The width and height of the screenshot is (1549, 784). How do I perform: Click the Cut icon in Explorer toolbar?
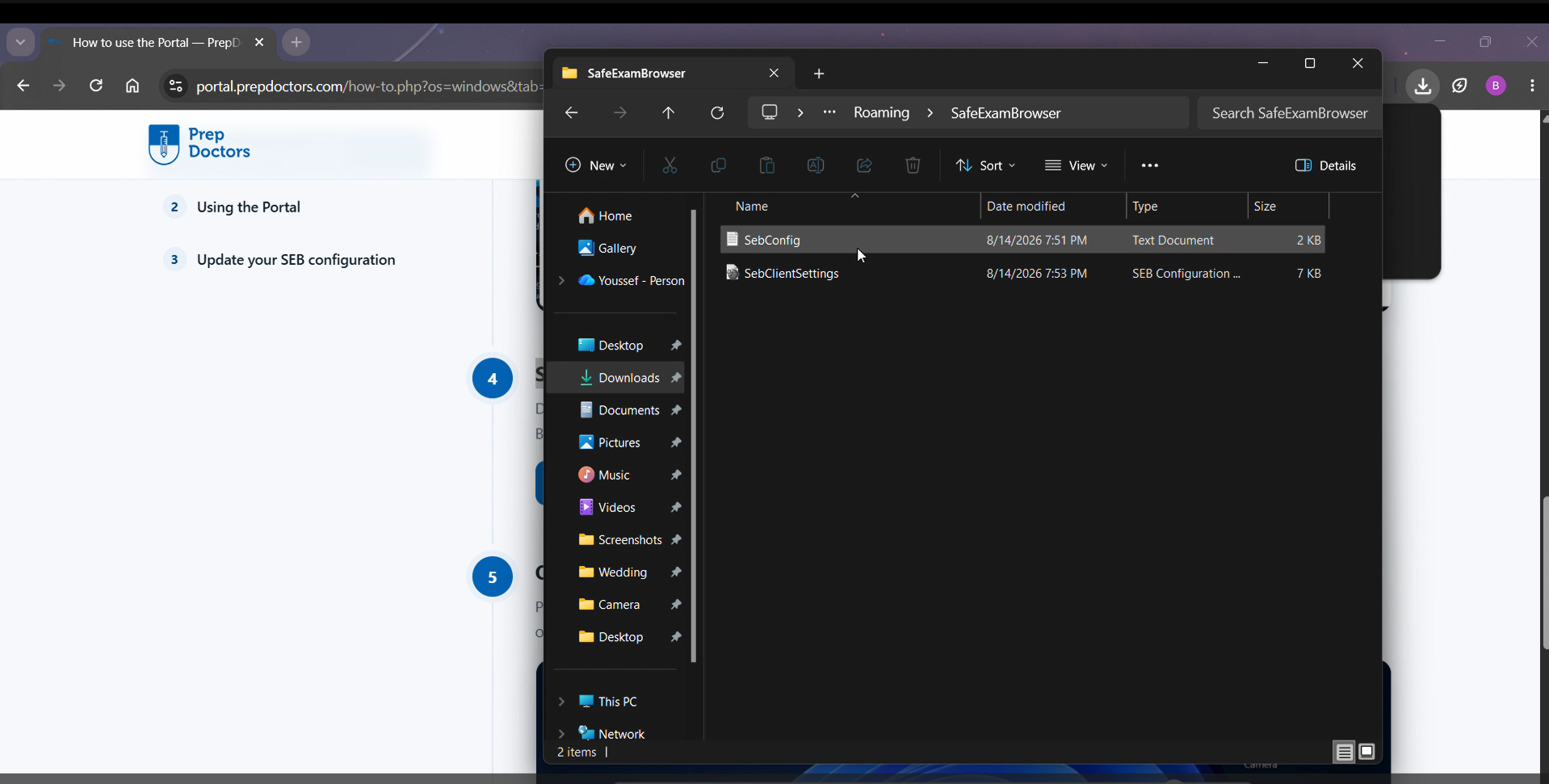click(x=670, y=166)
